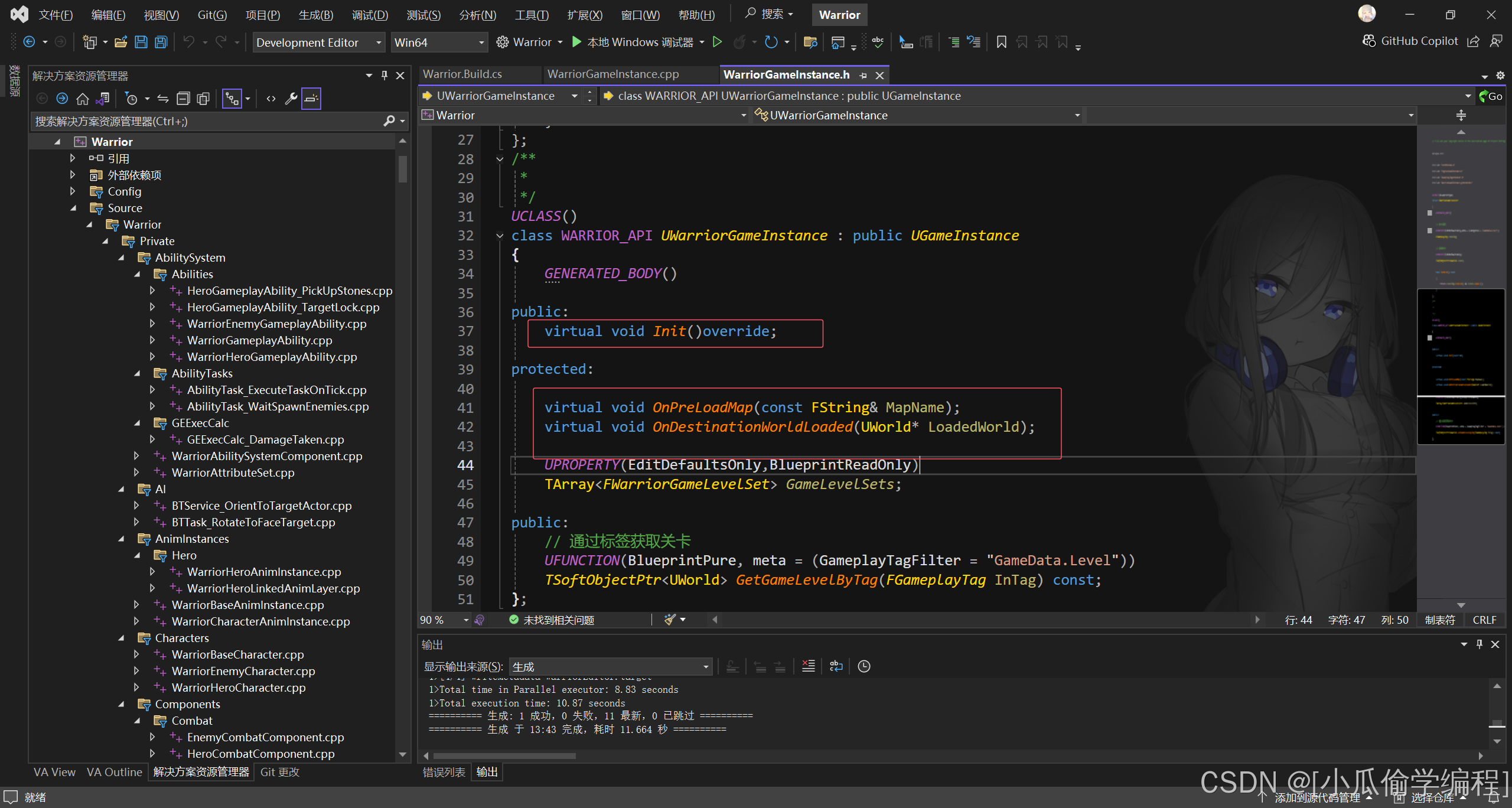Viewport: 1512px width, 808px height.
Task: Toggle the pin on the WarriorGameInstance.h tab
Action: click(863, 75)
